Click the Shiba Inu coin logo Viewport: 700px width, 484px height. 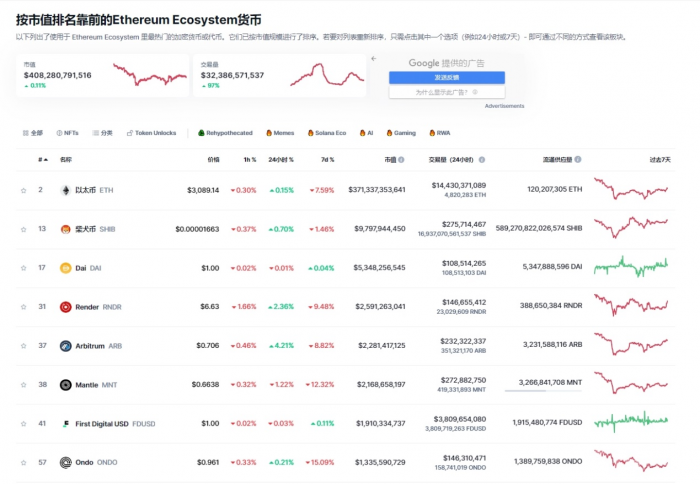pos(66,229)
